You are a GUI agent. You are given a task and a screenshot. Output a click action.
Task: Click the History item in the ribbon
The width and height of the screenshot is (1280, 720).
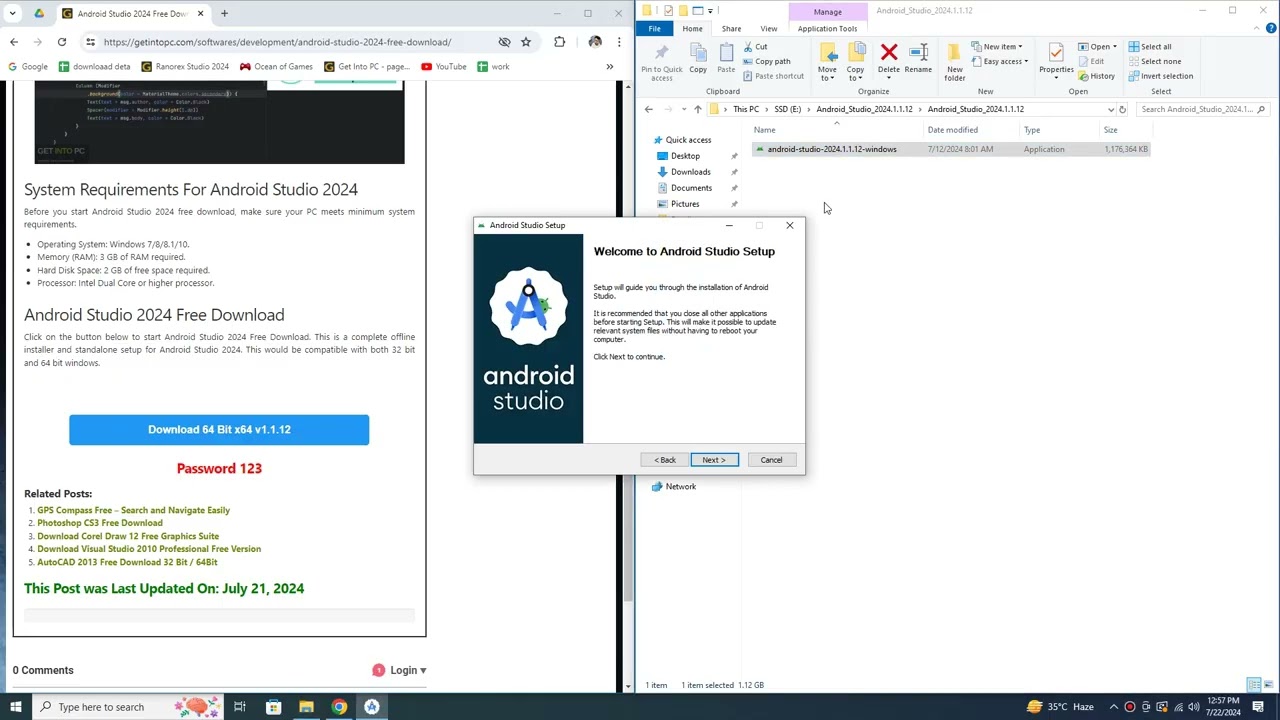click(1097, 76)
